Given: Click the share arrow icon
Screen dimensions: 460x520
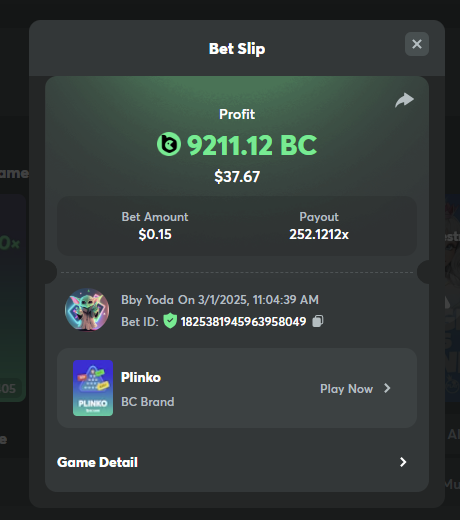Looking at the screenshot, I should (x=404, y=100).
